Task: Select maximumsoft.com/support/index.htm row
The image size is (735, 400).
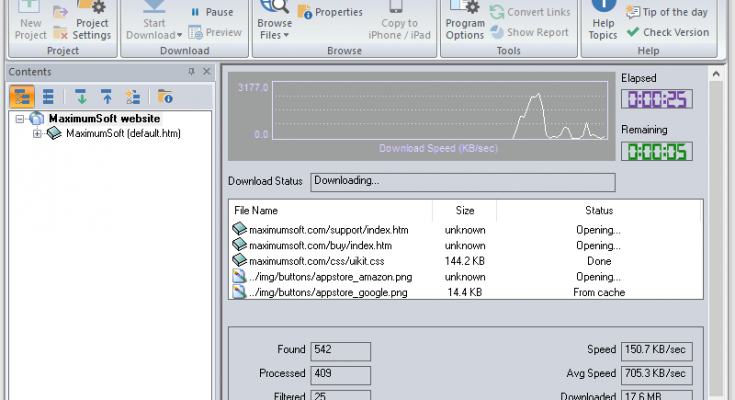Action: (x=466, y=230)
